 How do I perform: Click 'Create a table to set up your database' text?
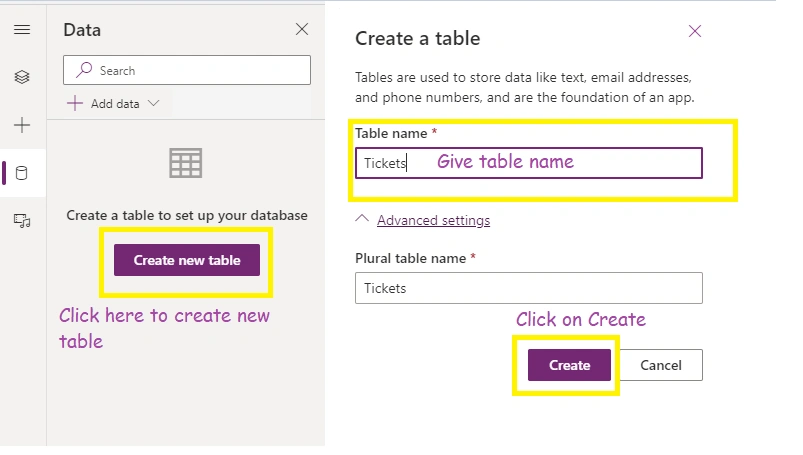[187, 215]
